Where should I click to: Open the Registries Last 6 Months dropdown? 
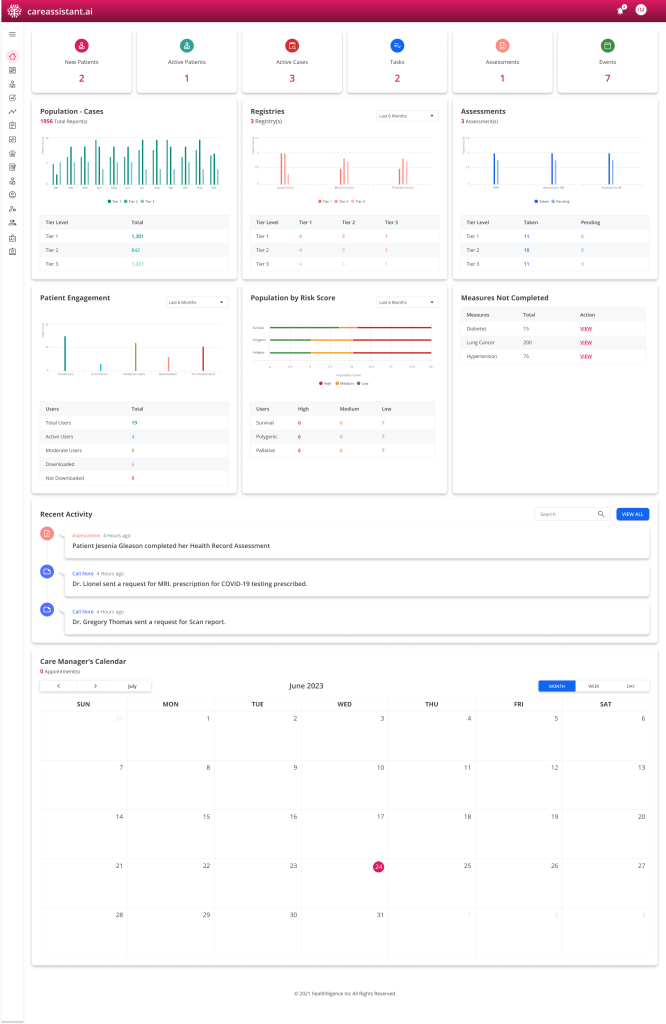point(407,116)
